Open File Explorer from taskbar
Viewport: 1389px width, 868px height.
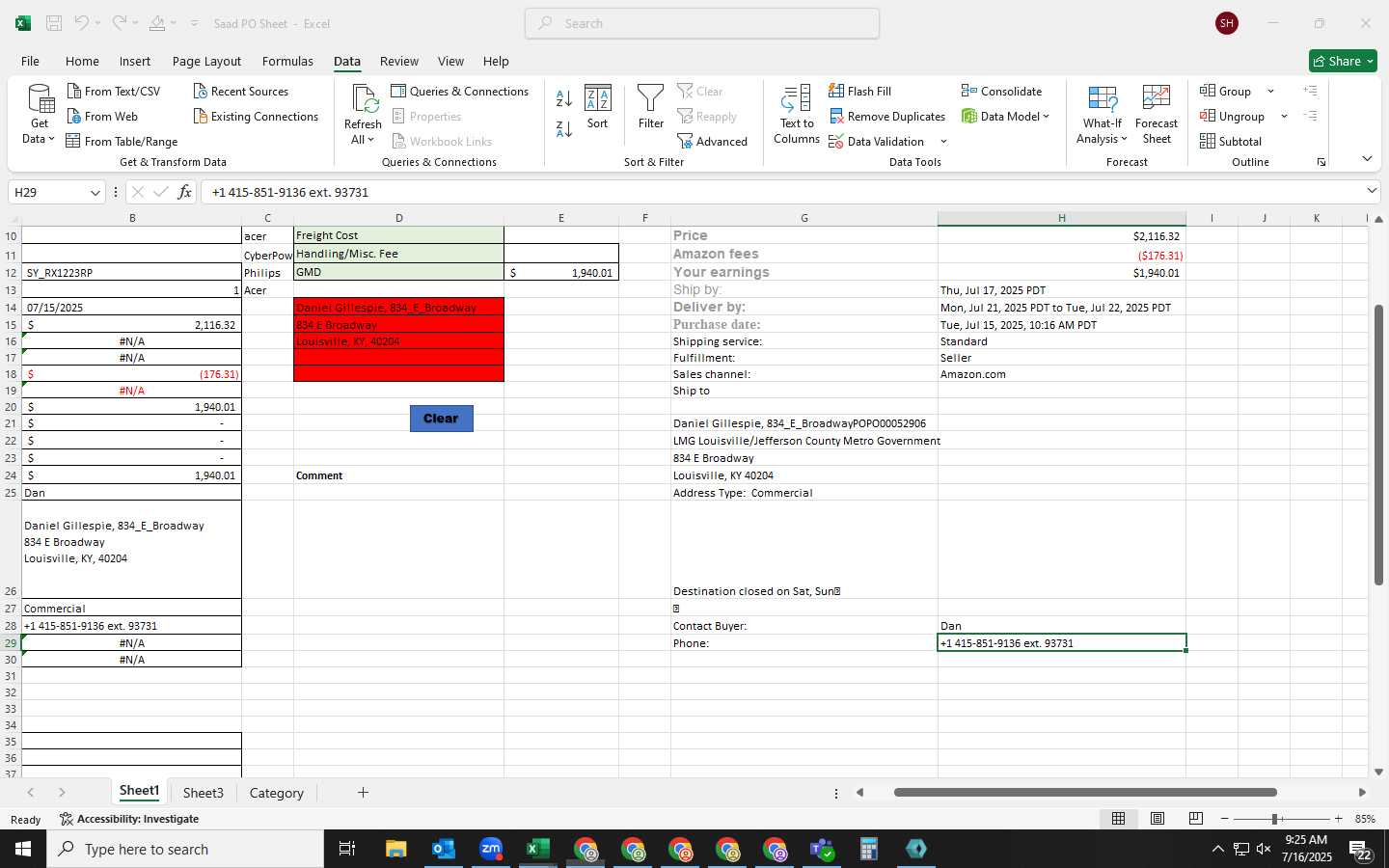click(x=396, y=849)
